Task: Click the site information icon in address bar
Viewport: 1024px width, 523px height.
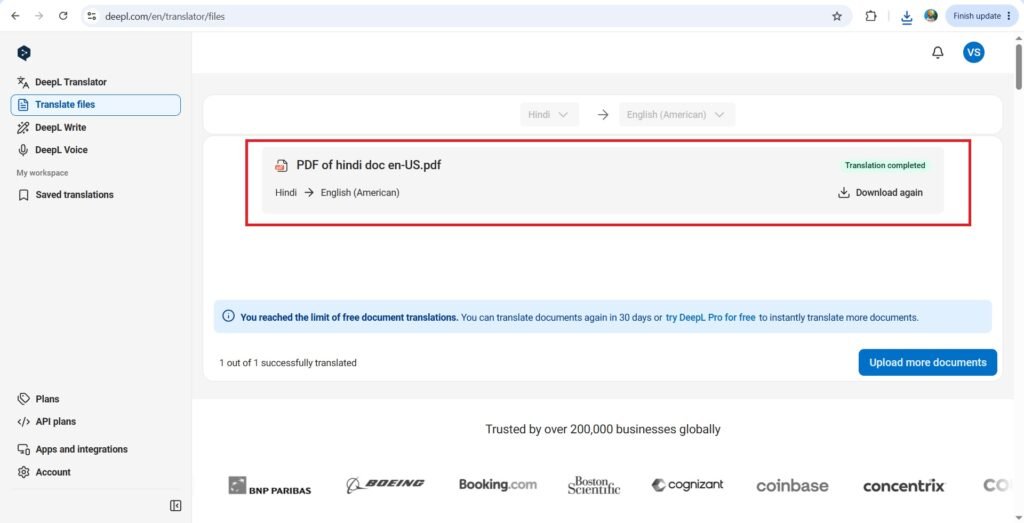Action: (x=92, y=16)
